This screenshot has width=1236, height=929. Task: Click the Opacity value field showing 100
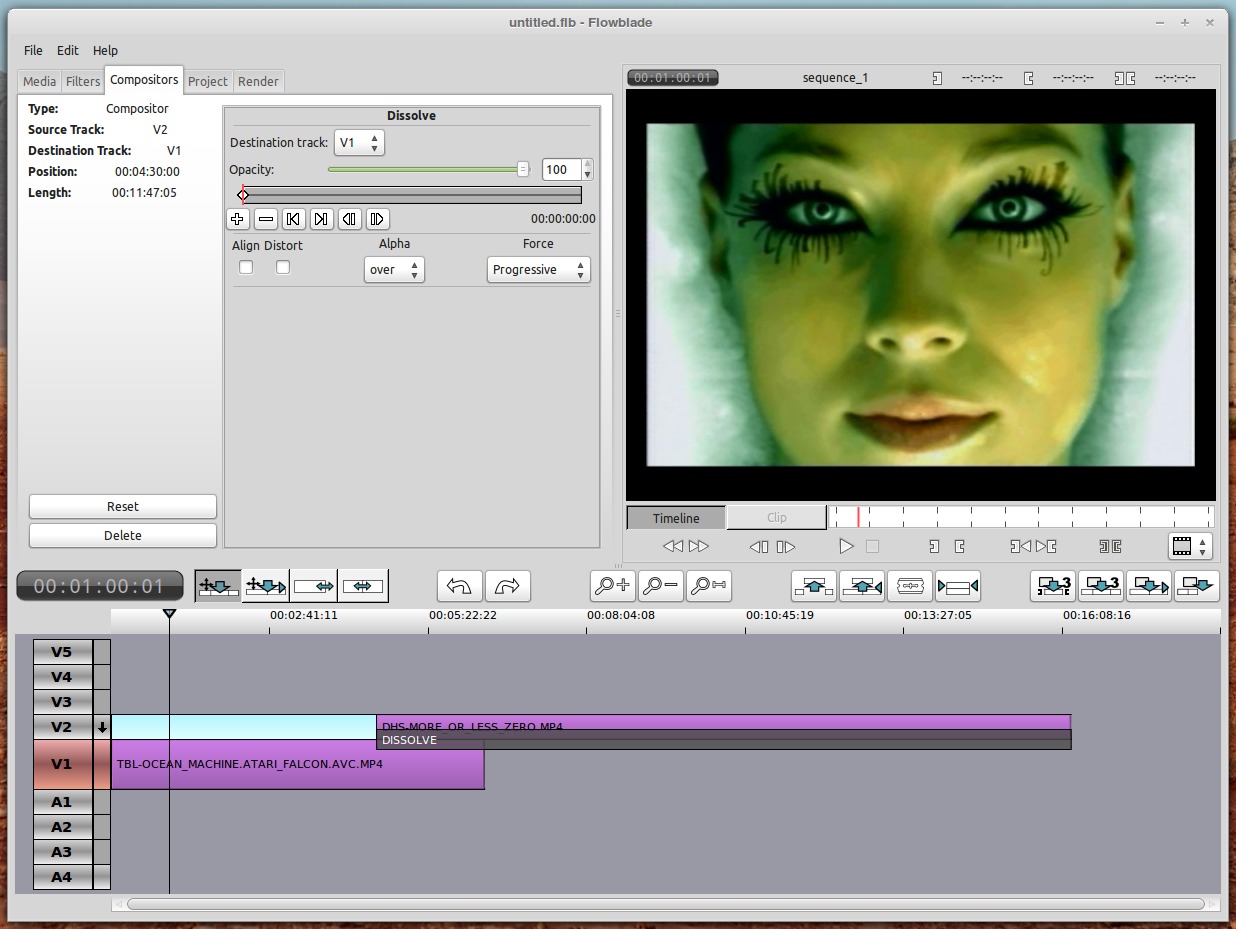coord(562,170)
